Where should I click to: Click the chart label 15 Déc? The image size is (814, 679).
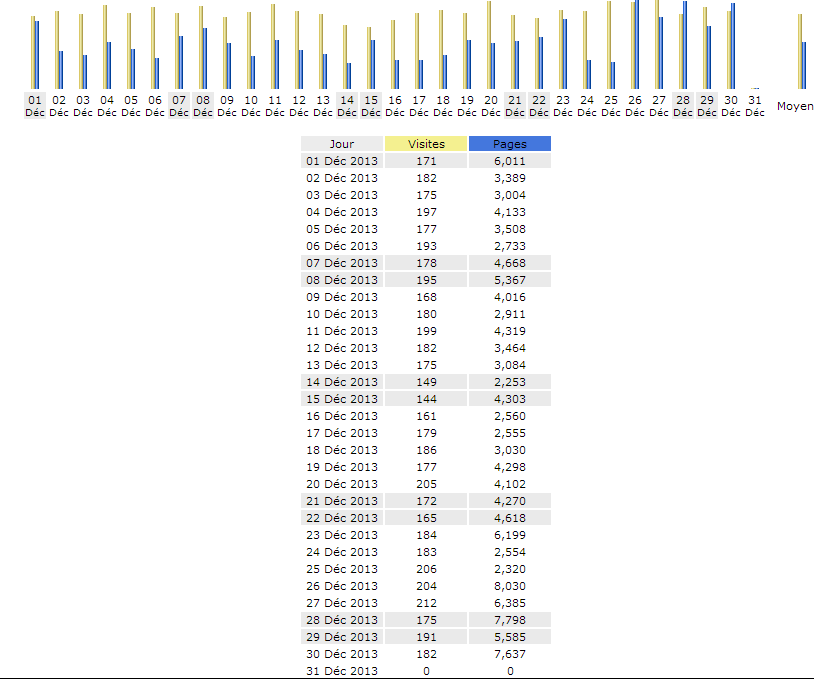371,106
